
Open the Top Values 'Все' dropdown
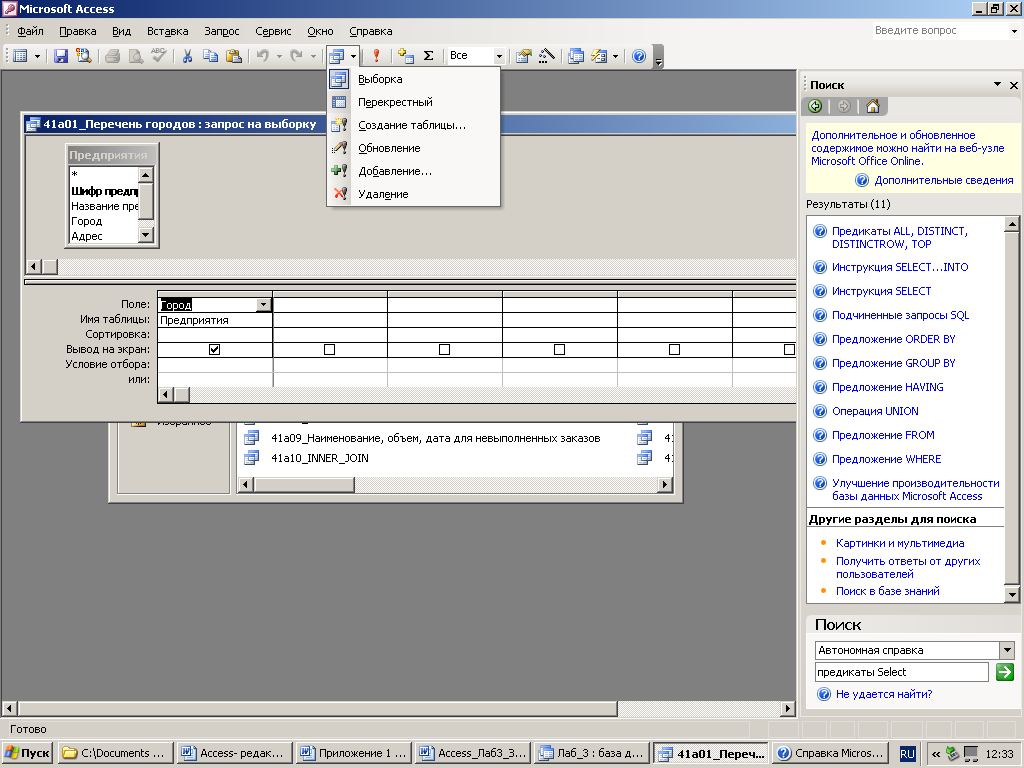(499, 56)
